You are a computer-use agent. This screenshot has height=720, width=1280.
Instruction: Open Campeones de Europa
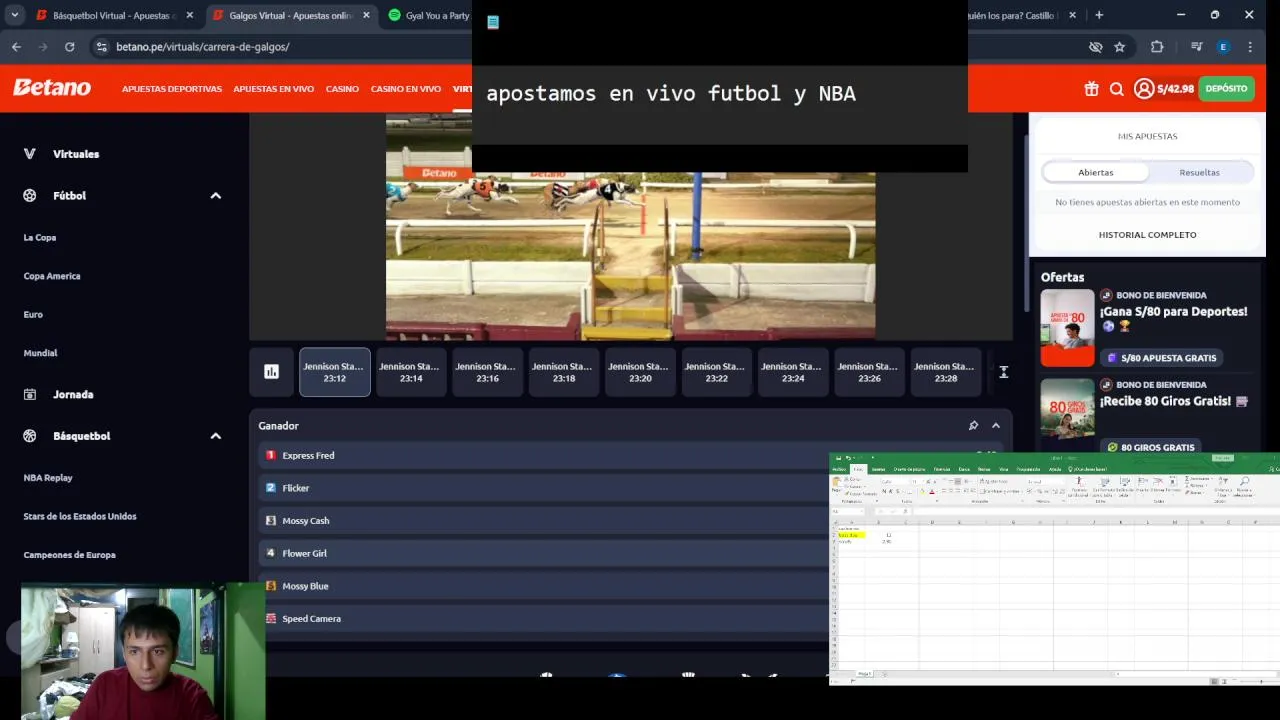tap(70, 555)
